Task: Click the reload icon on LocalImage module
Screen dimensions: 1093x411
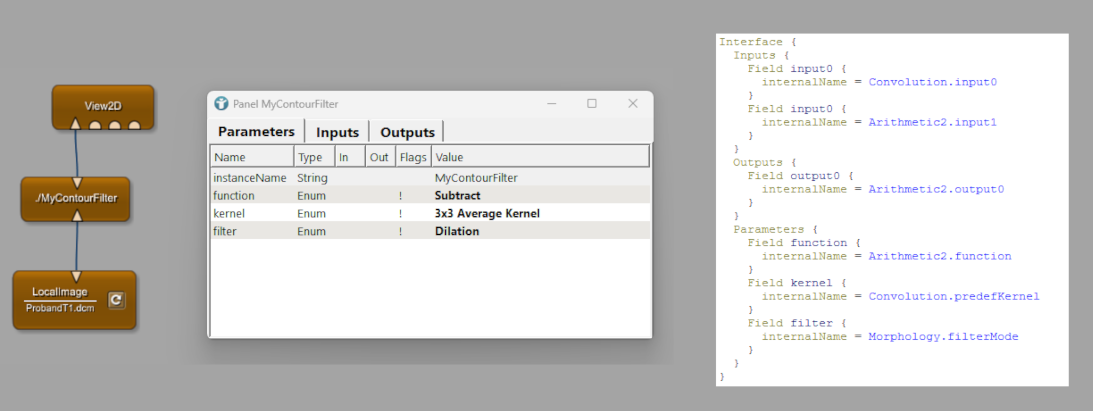Action: (116, 299)
